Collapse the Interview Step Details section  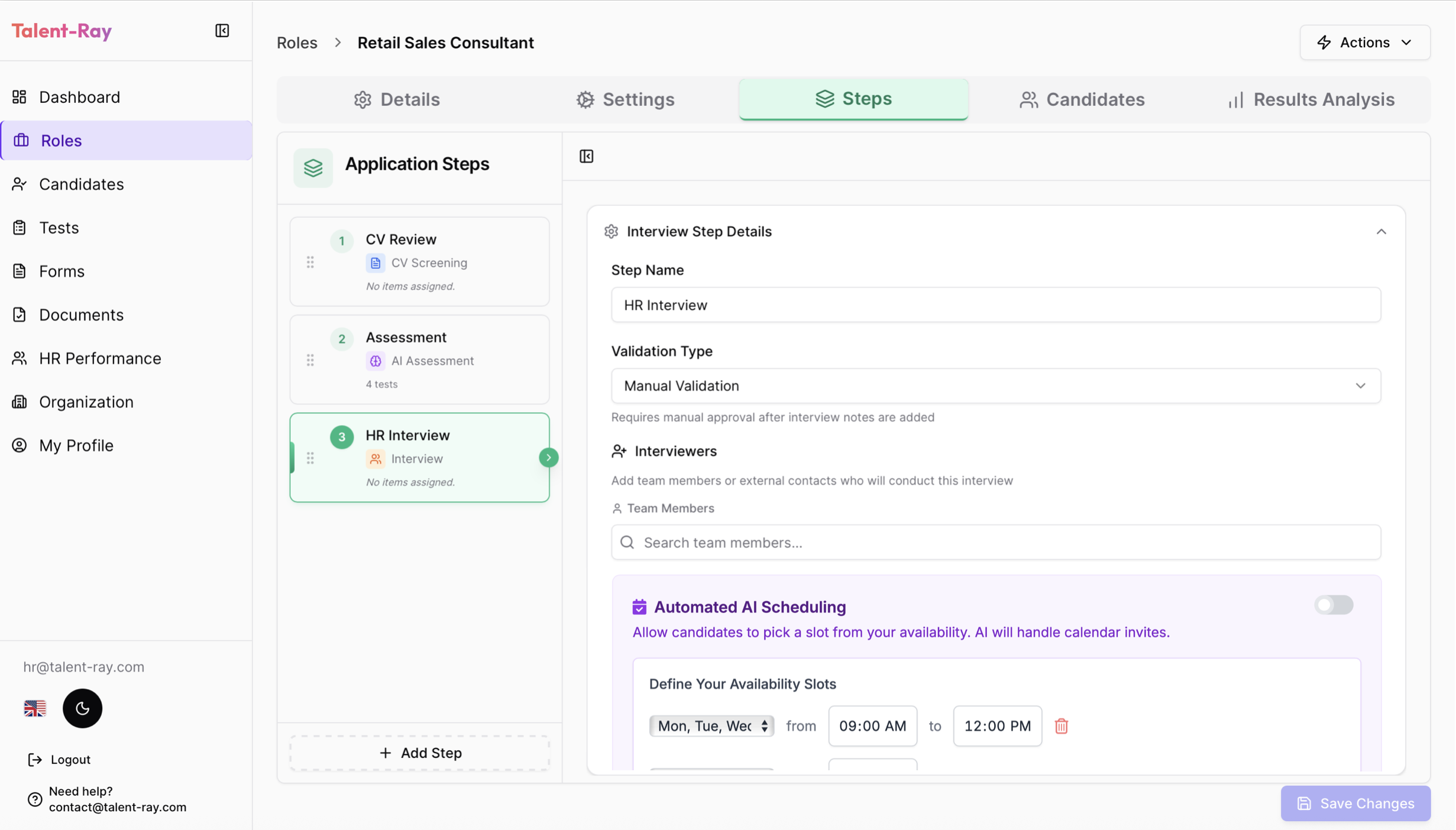pos(1381,231)
